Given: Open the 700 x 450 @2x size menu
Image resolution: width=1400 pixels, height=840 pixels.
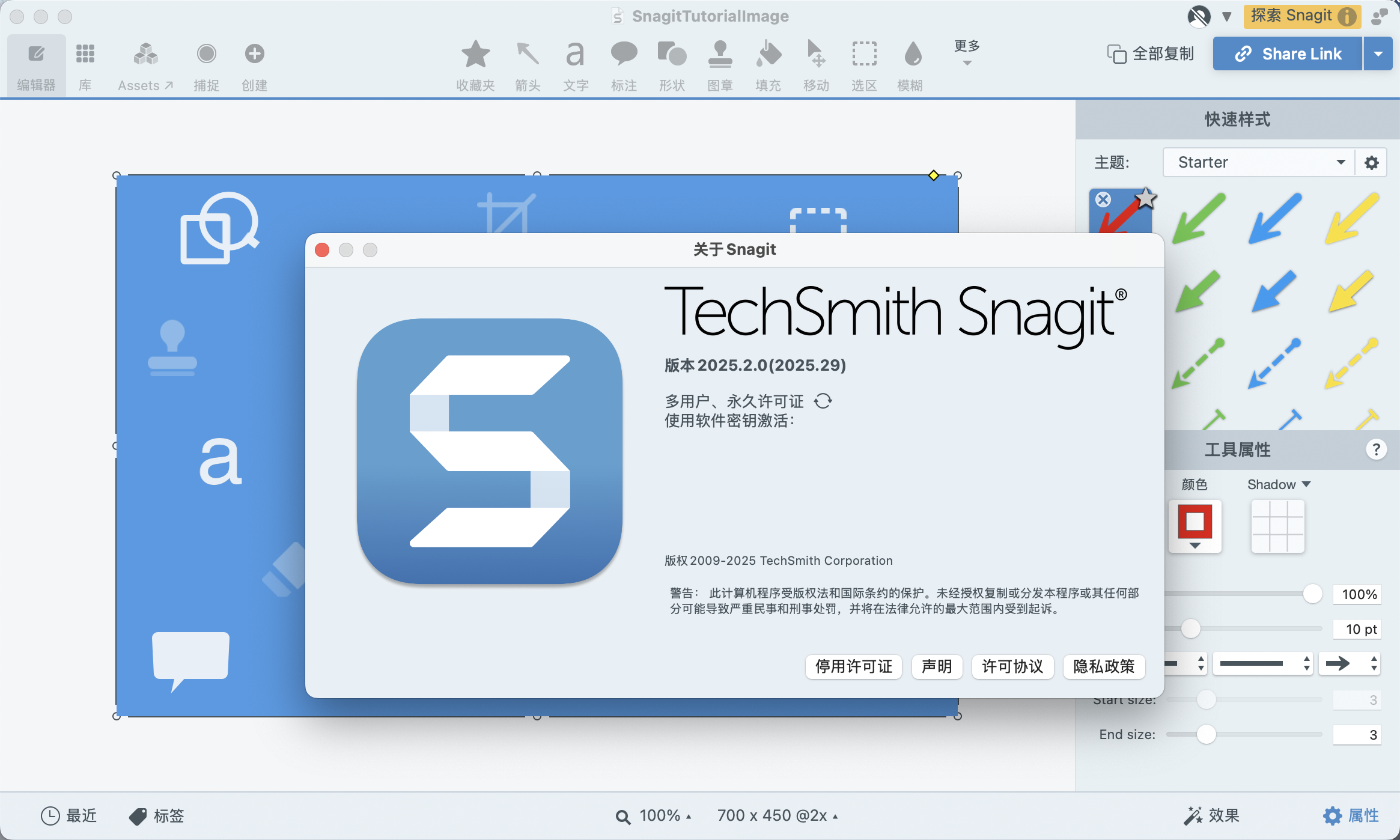Looking at the screenshot, I should pyautogui.click(x=777, y=815).
